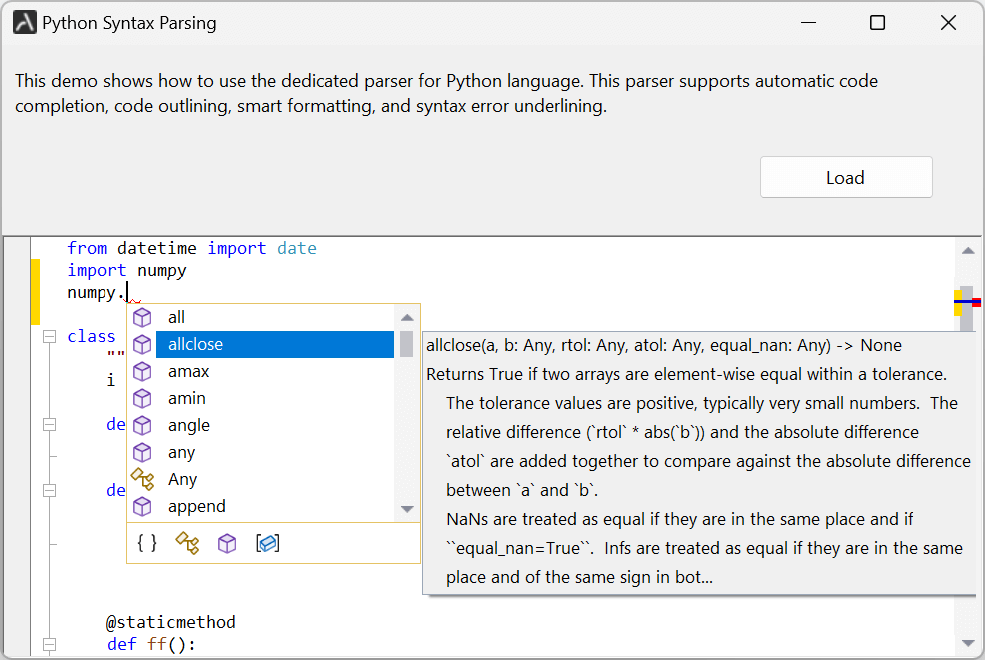
Task: Click the 'ff' function name
Action: 156,644
